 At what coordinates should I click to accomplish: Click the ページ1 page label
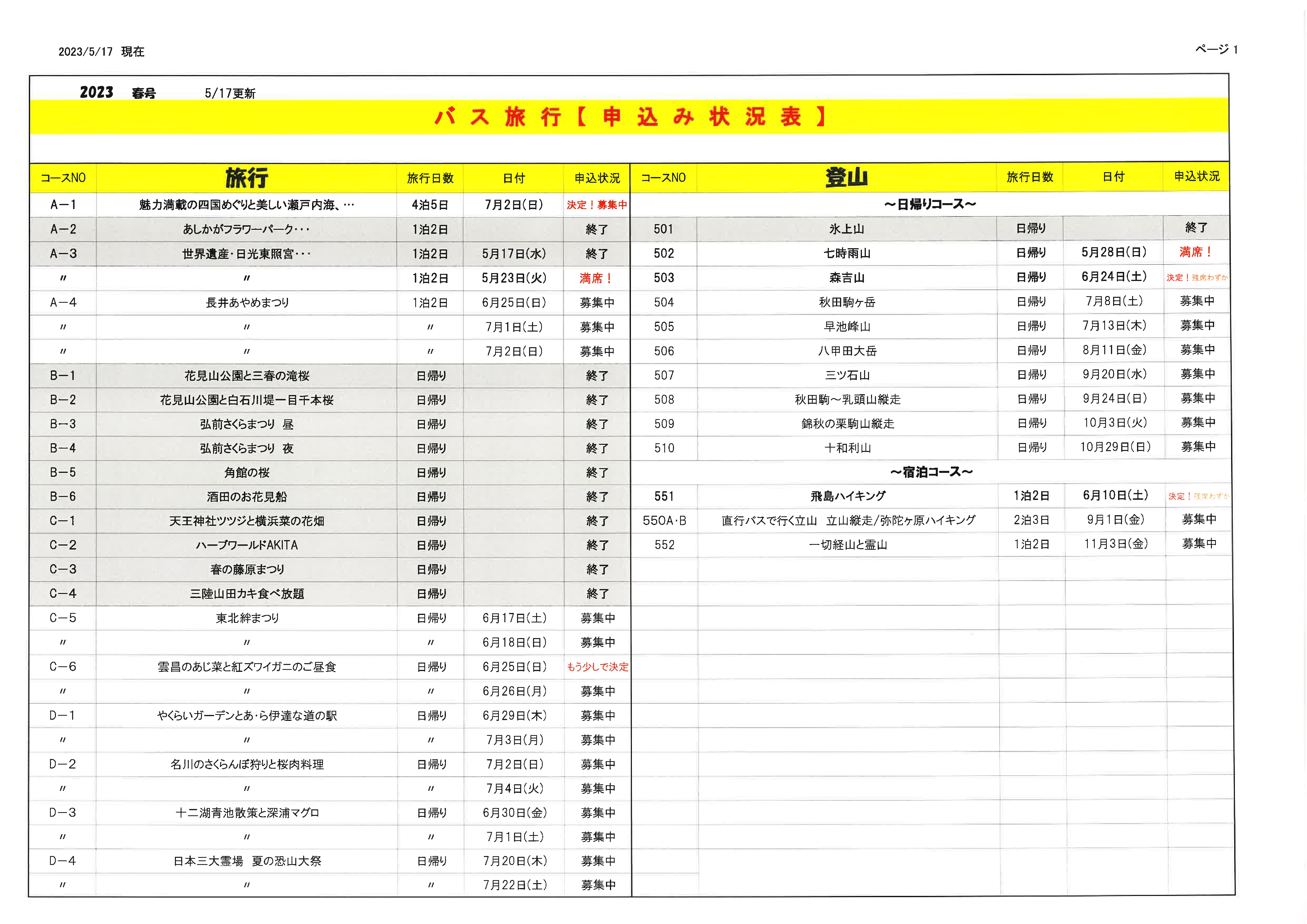point(1216,50)
